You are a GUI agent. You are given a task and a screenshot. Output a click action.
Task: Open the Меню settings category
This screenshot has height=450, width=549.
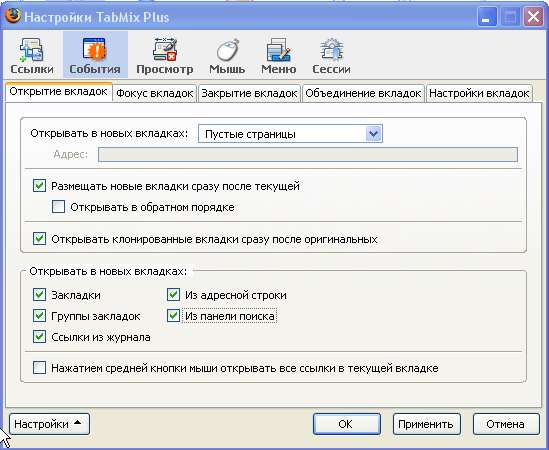[x=279, y=55]
